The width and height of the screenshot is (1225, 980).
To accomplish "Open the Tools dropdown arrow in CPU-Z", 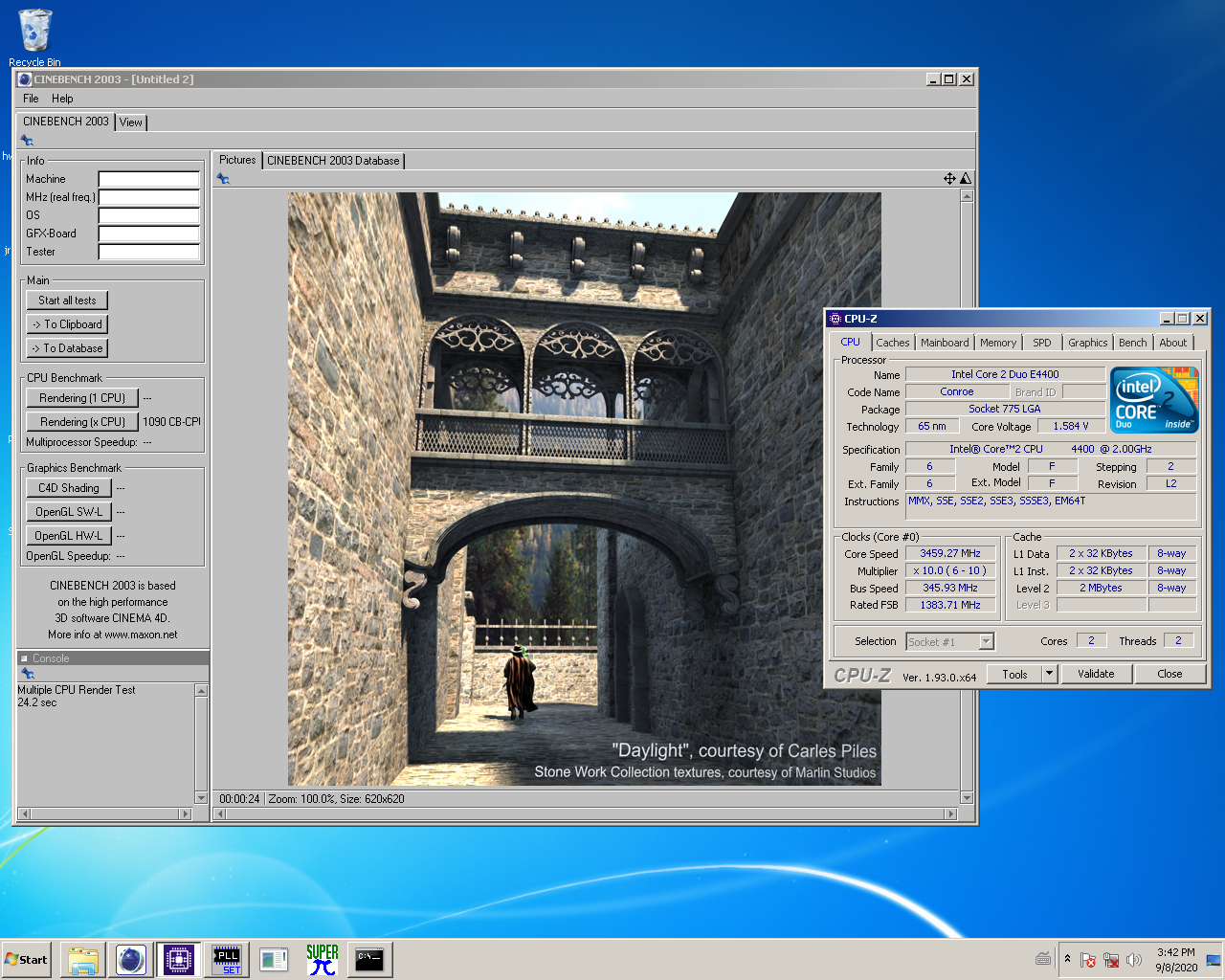I will 1049,674.
